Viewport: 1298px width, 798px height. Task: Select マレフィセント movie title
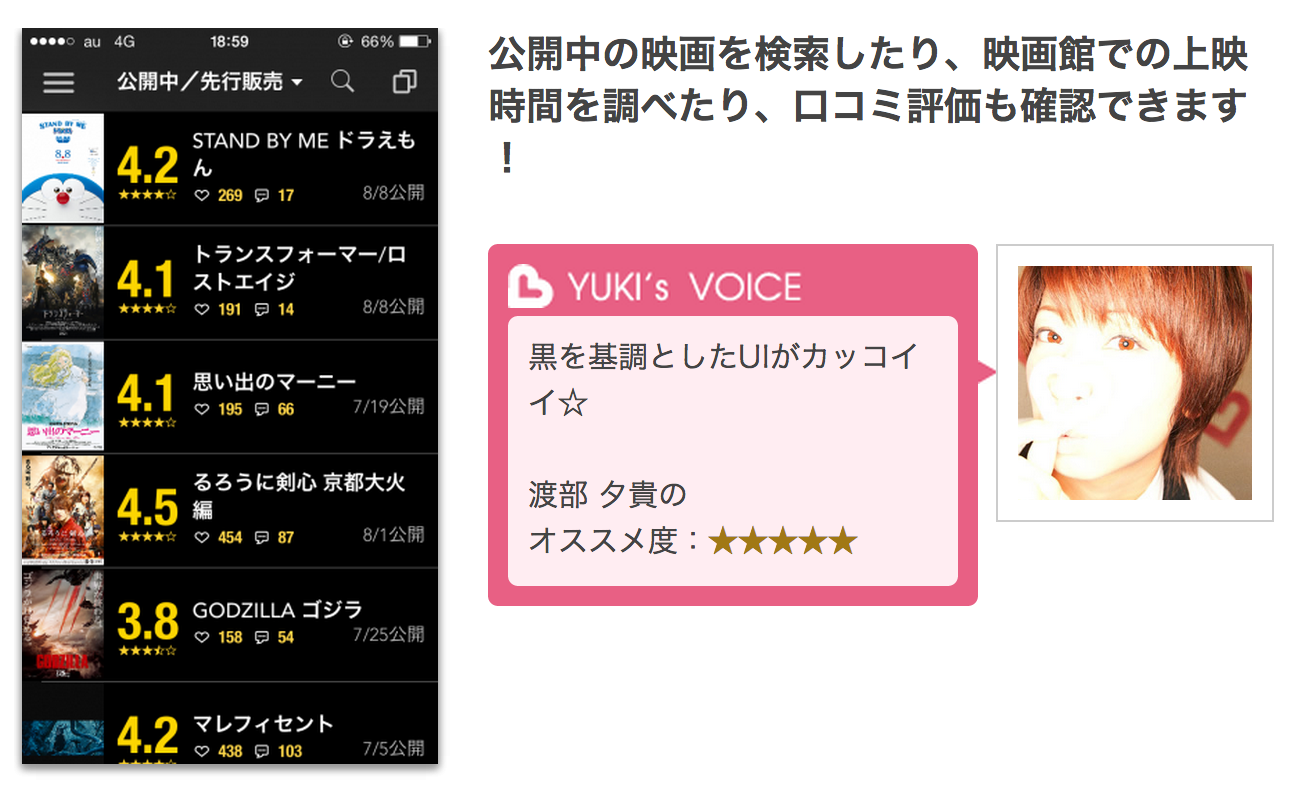click(263, 723)
